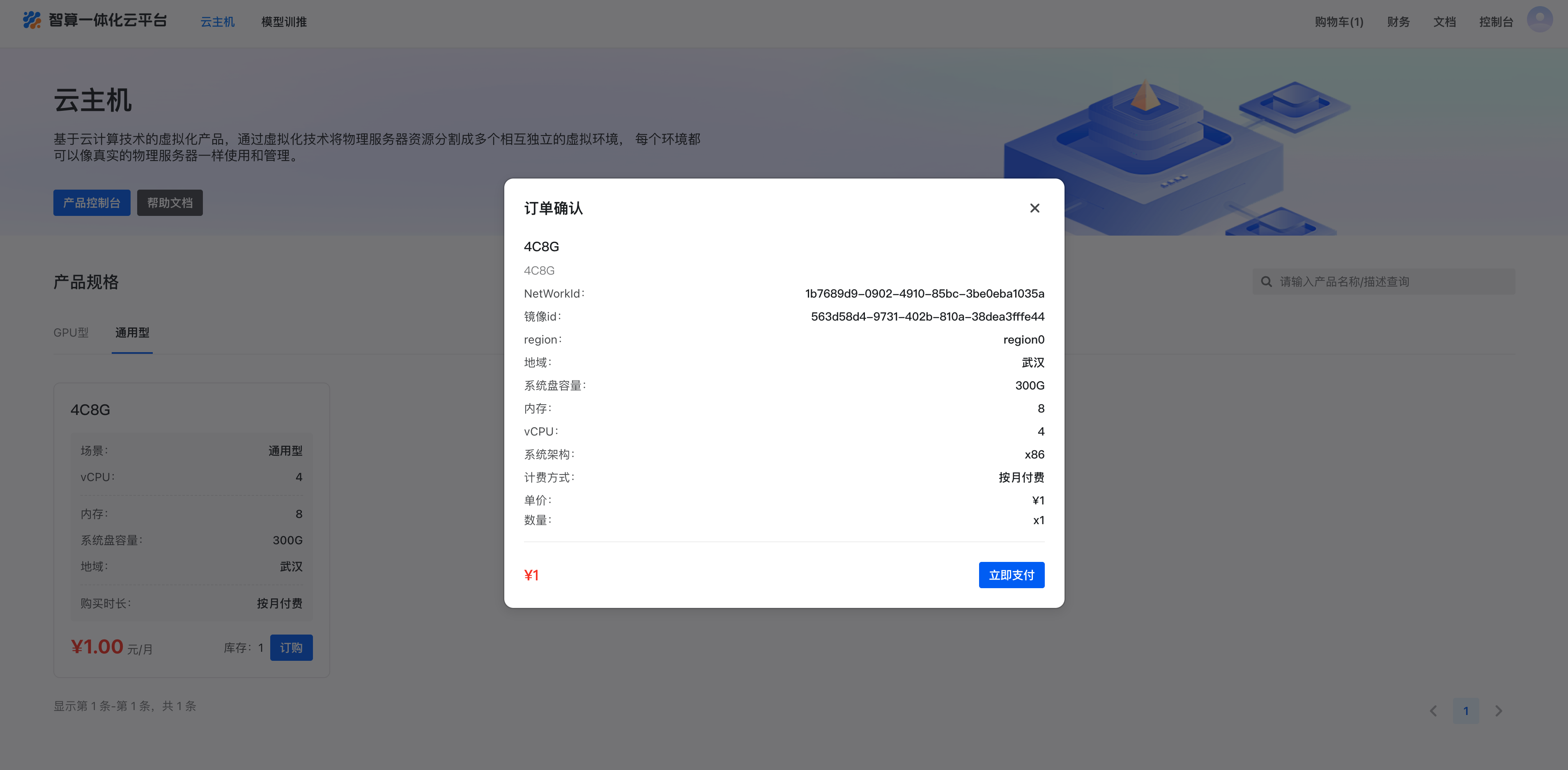
Task: Open the 产品控制台 page
Action: pyautogui.click(x=91, y=202)
